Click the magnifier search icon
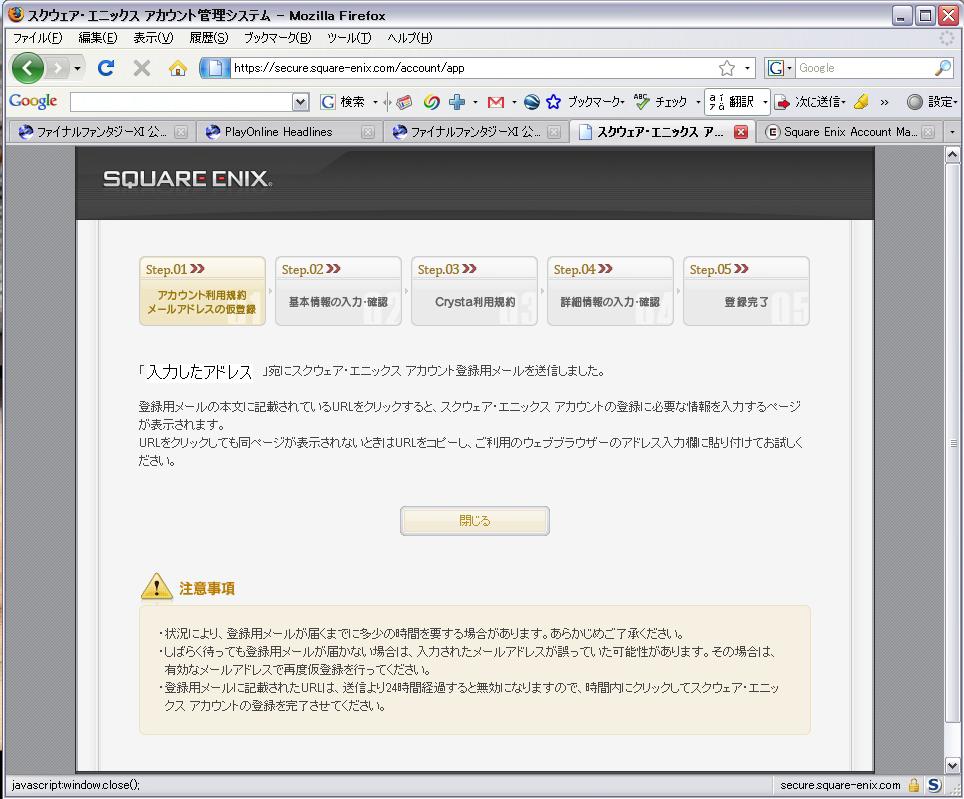 click(943, 68)
